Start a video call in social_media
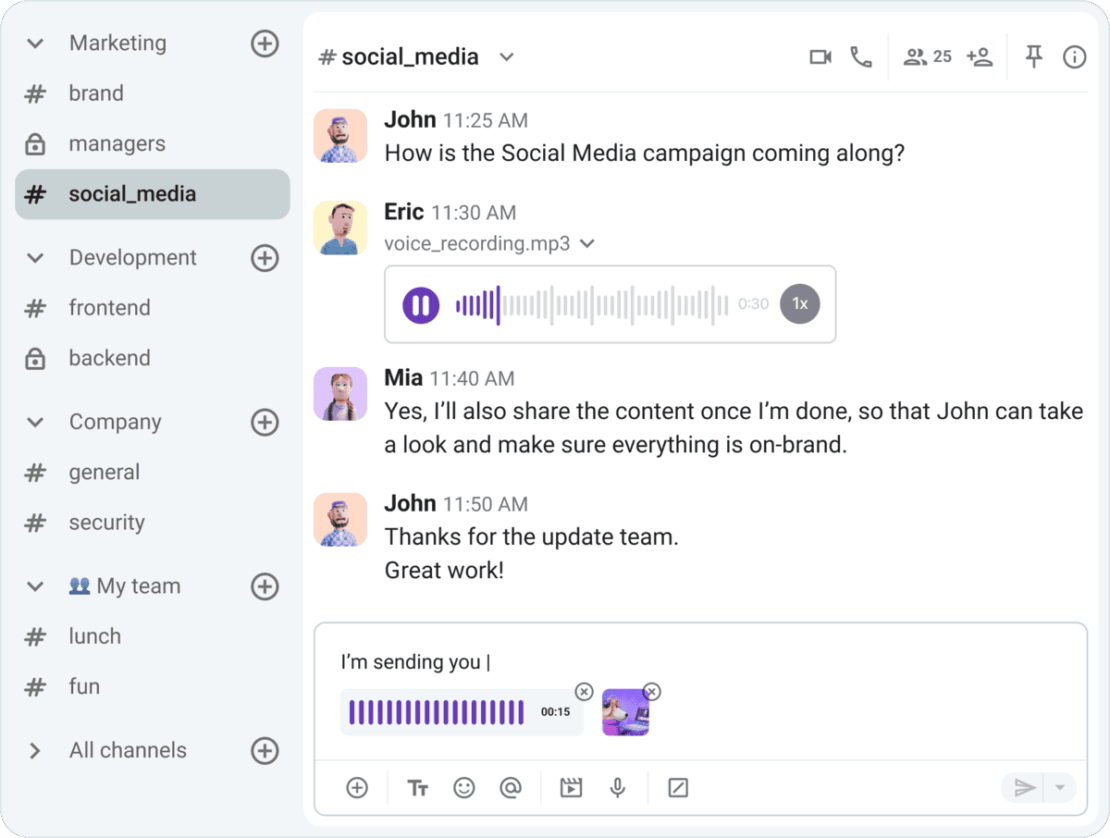The height and width of the screenshot is (838, 1110). (820, 56)
